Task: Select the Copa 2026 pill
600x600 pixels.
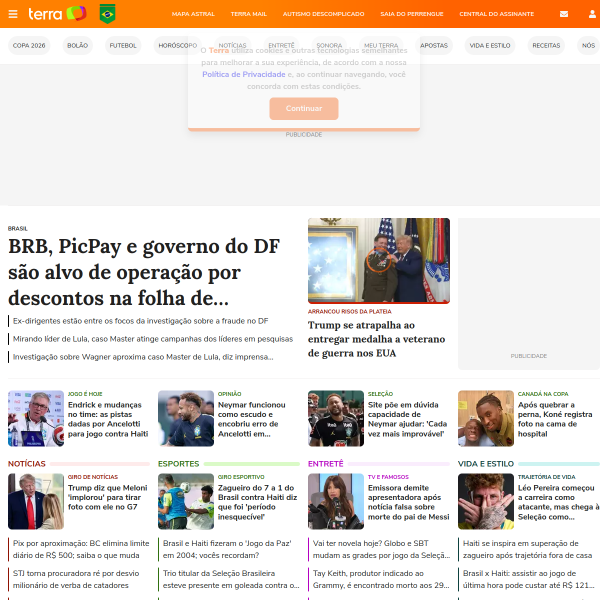Action: [29, 46]
